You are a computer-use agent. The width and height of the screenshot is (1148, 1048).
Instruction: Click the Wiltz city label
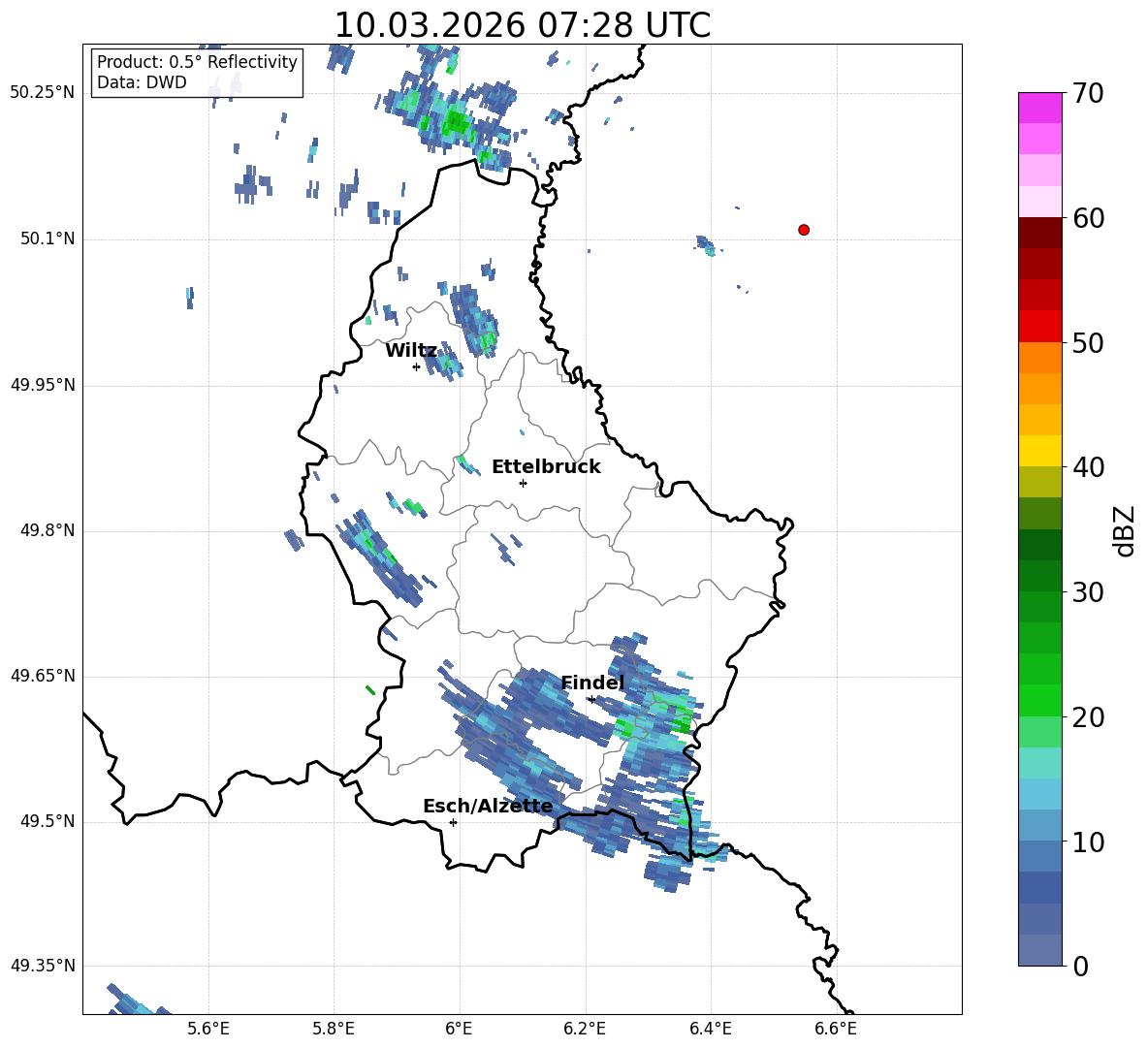411,351
